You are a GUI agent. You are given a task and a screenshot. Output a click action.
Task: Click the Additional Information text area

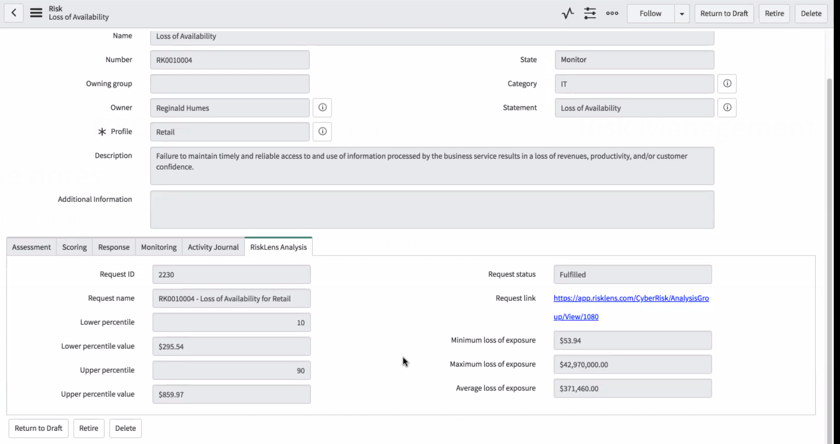point(432,209)
